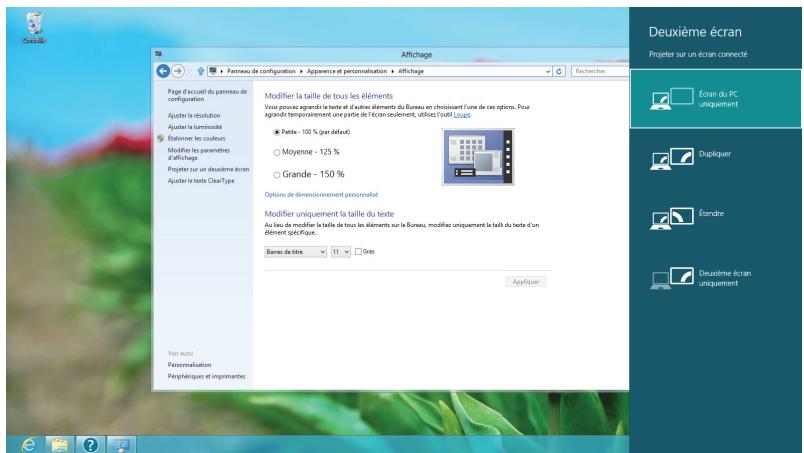
Task: Choose Deuxième écran uniquement projection mode
Action: (x=715, y=278)
